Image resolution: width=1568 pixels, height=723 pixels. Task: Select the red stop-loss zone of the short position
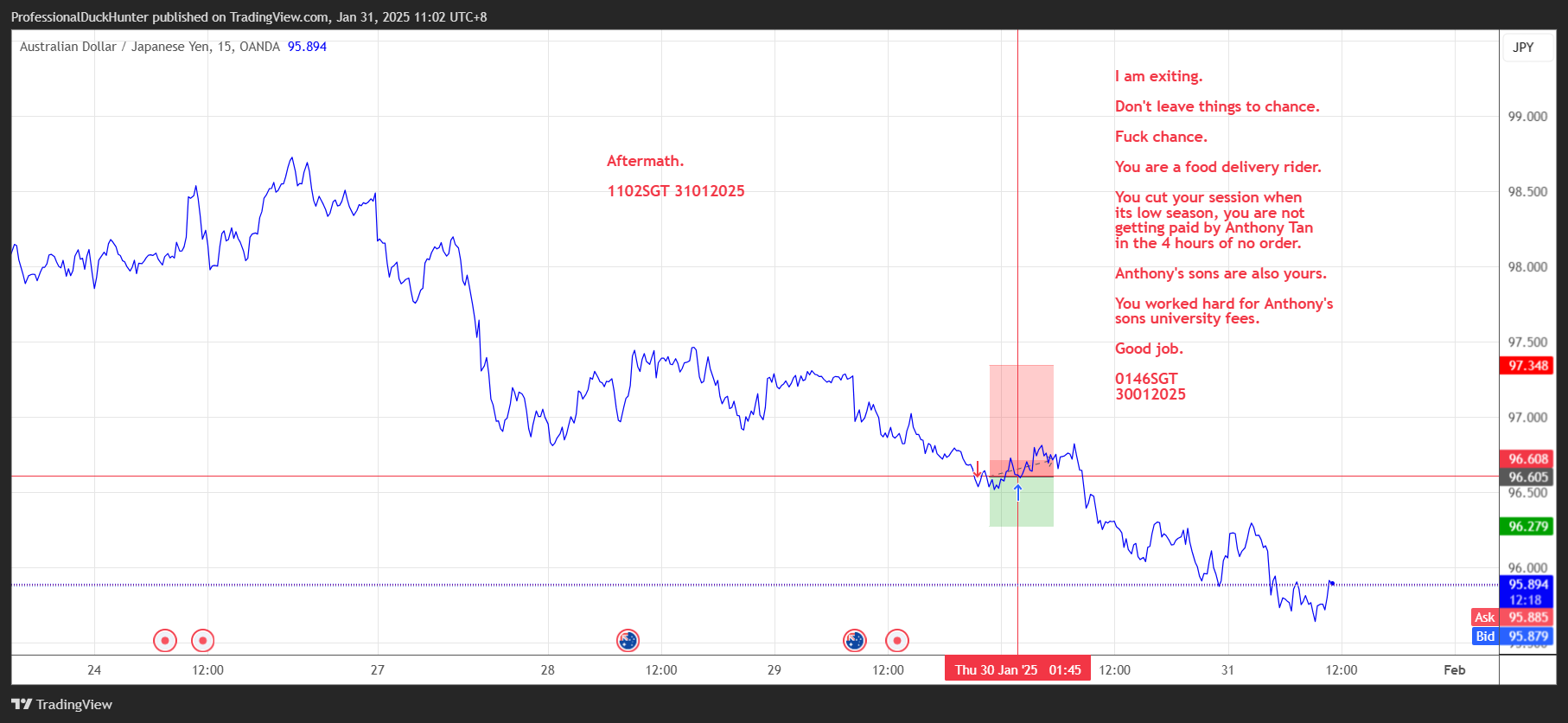click(x=1022, y=420)
